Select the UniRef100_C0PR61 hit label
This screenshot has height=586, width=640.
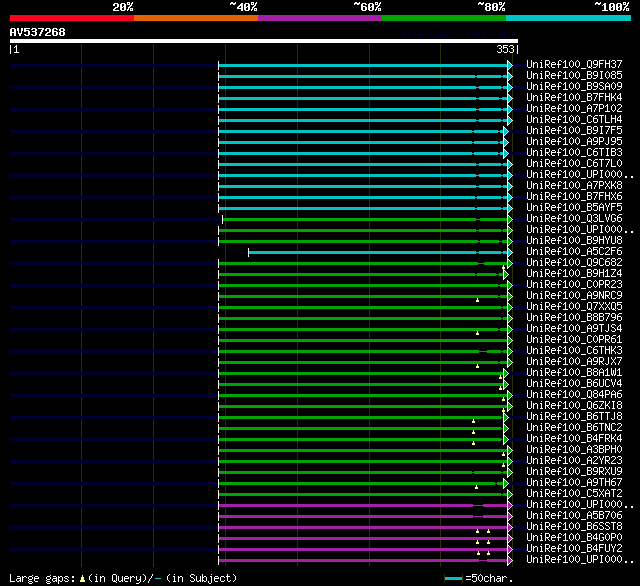pyautogui.click(x=574, y=340)
